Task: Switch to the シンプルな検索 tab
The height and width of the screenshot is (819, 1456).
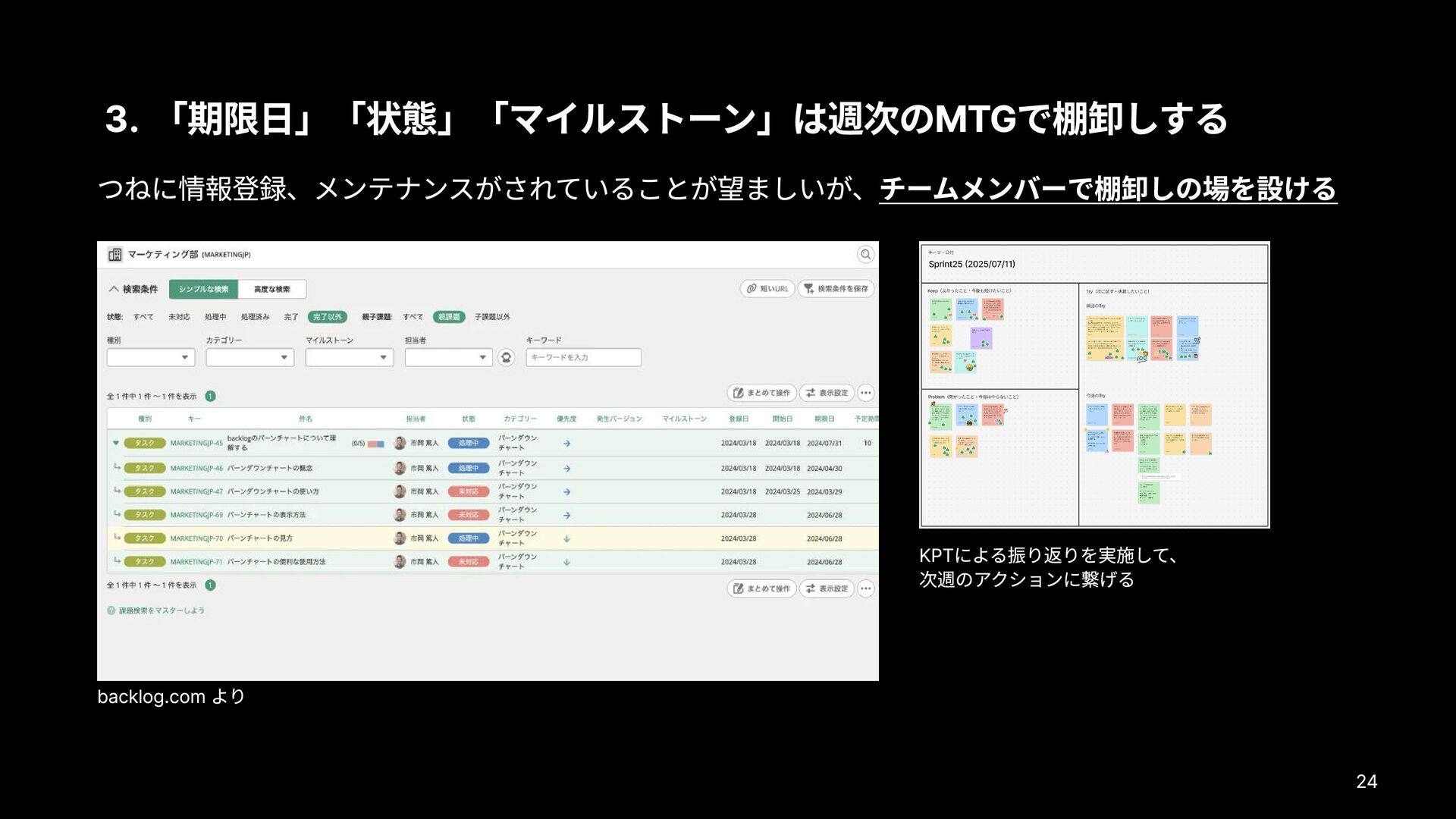Action: pyautogui.click(x=203, y=289)
